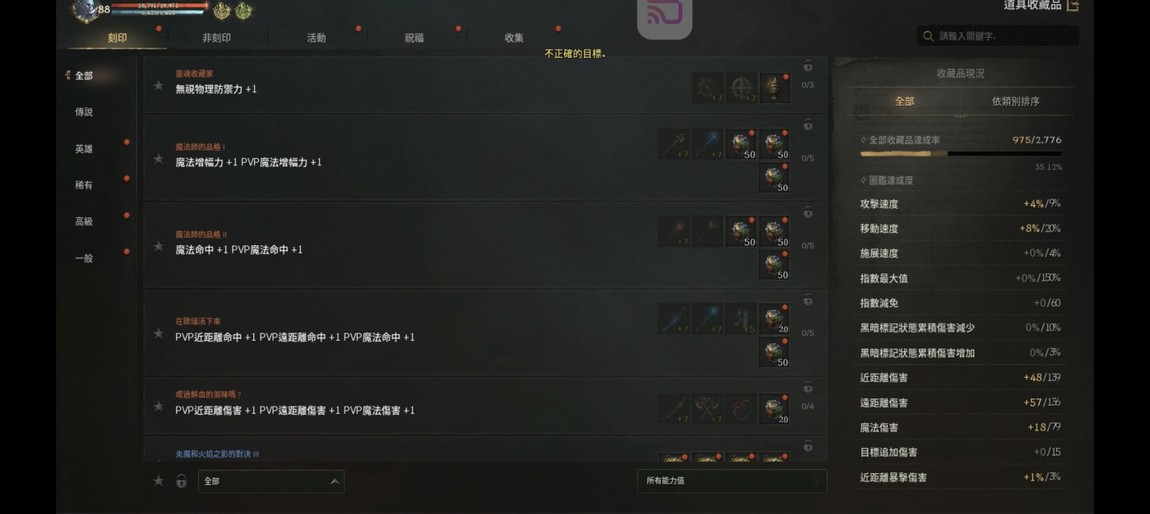Open the 全部 filter dropdown

coord(271,481)
